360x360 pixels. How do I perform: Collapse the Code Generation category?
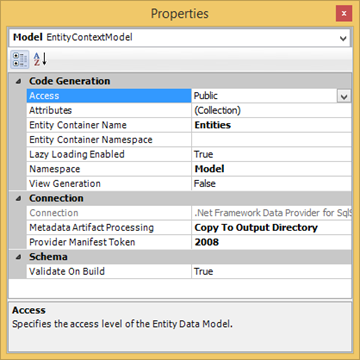click(x=18, y=81)
